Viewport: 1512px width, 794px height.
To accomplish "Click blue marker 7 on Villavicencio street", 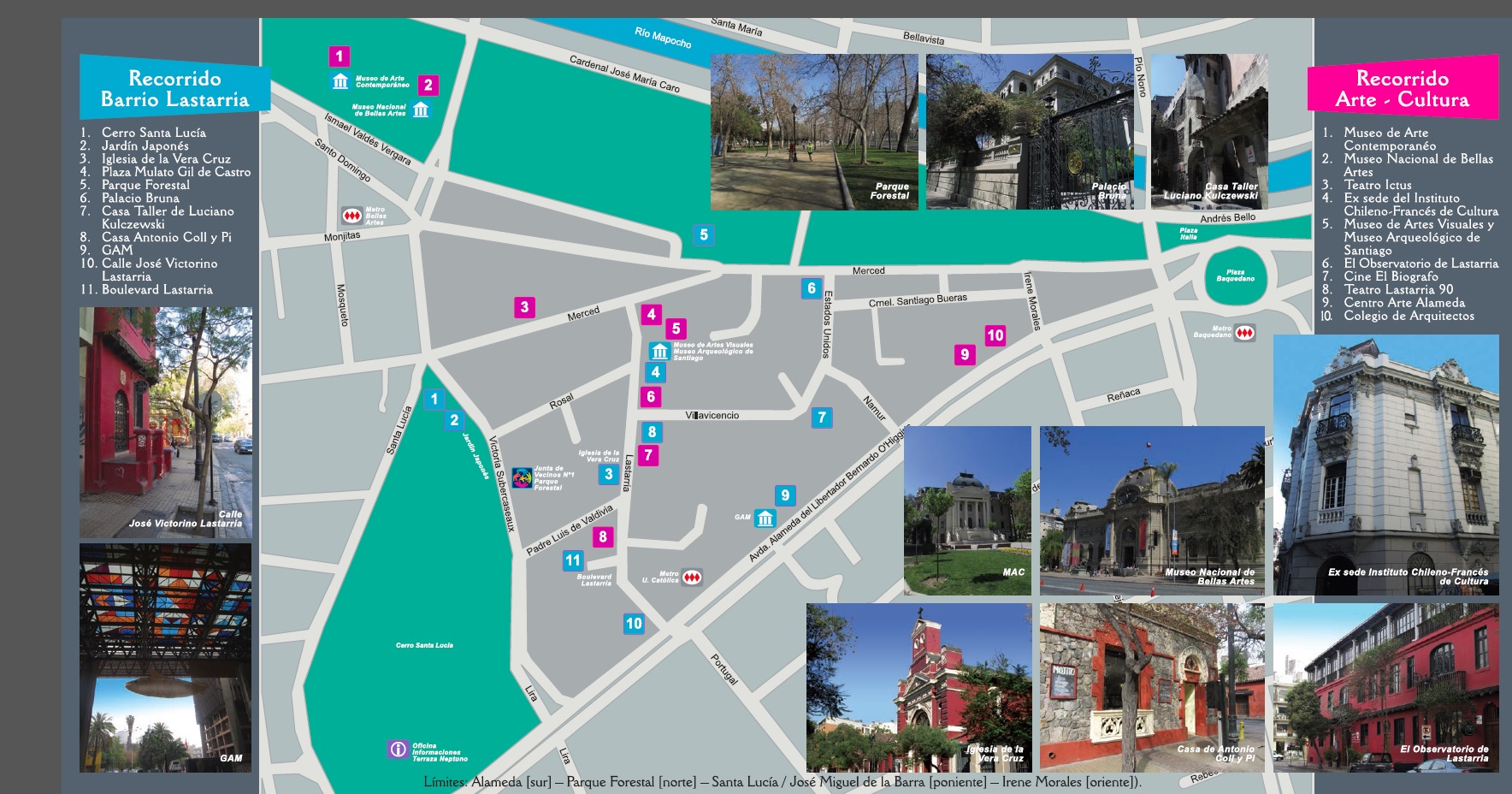I will coord(822,418).
